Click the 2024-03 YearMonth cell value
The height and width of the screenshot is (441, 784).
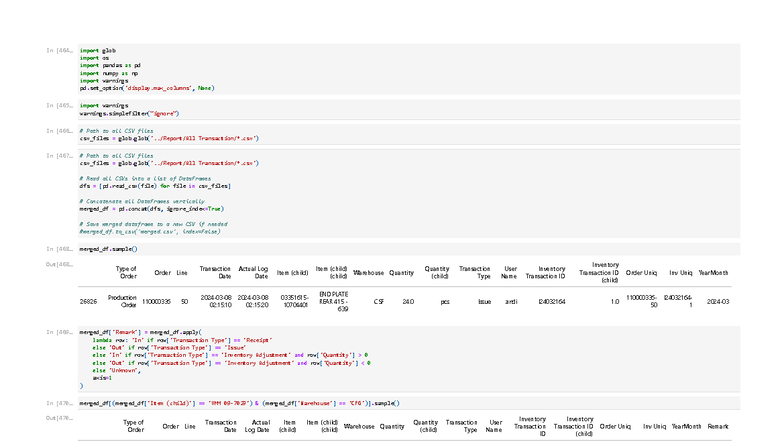coord(718,302)
